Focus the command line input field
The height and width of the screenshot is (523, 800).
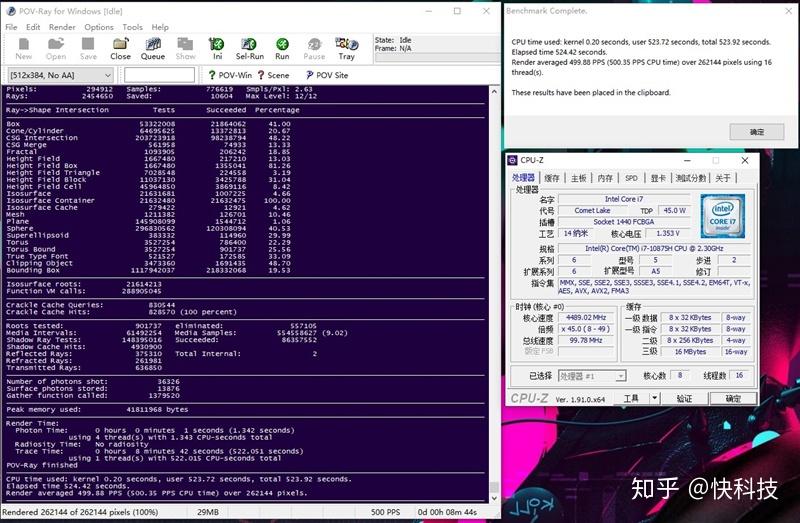point(159,75)
